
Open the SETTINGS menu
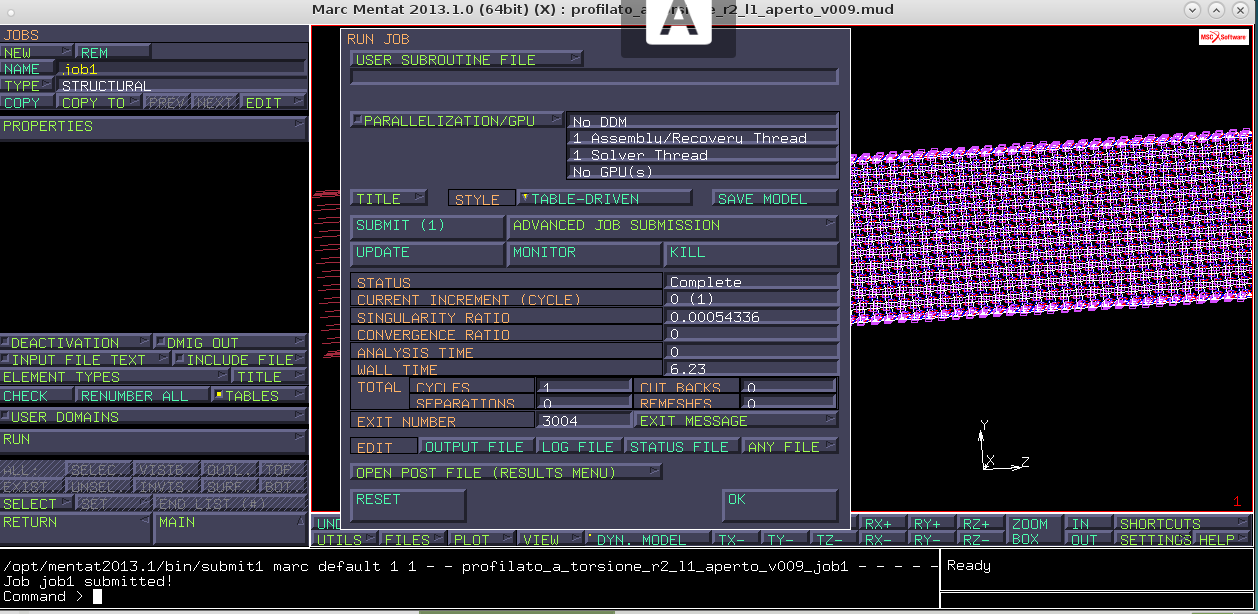pos(1155,540)
